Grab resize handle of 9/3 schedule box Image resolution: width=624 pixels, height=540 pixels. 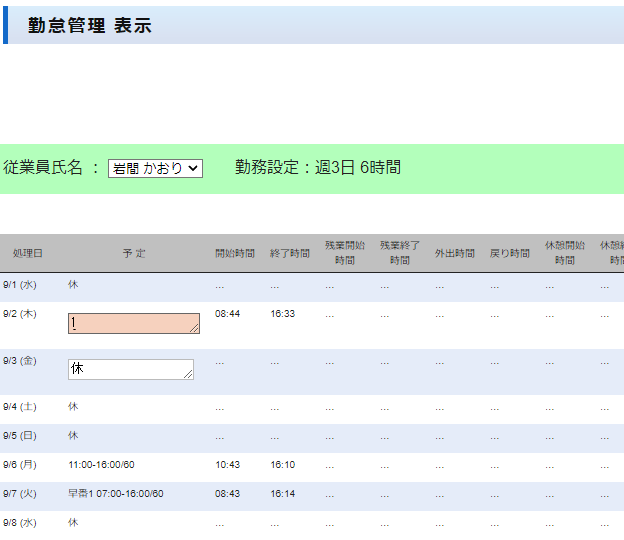(188, 375)
